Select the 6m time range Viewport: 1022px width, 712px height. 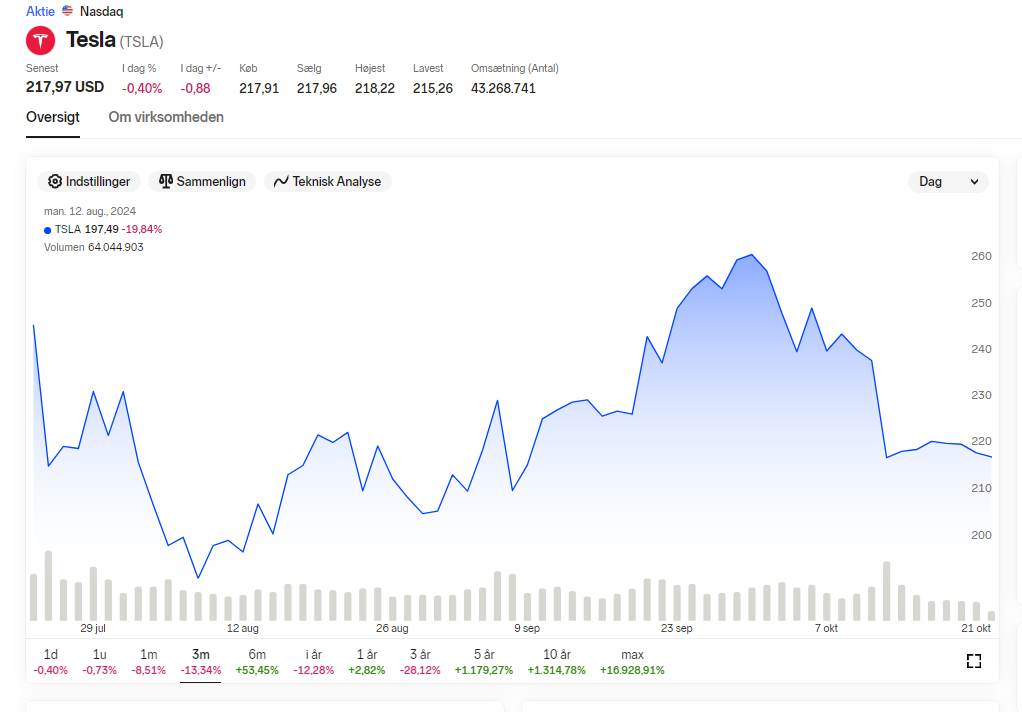257,662
